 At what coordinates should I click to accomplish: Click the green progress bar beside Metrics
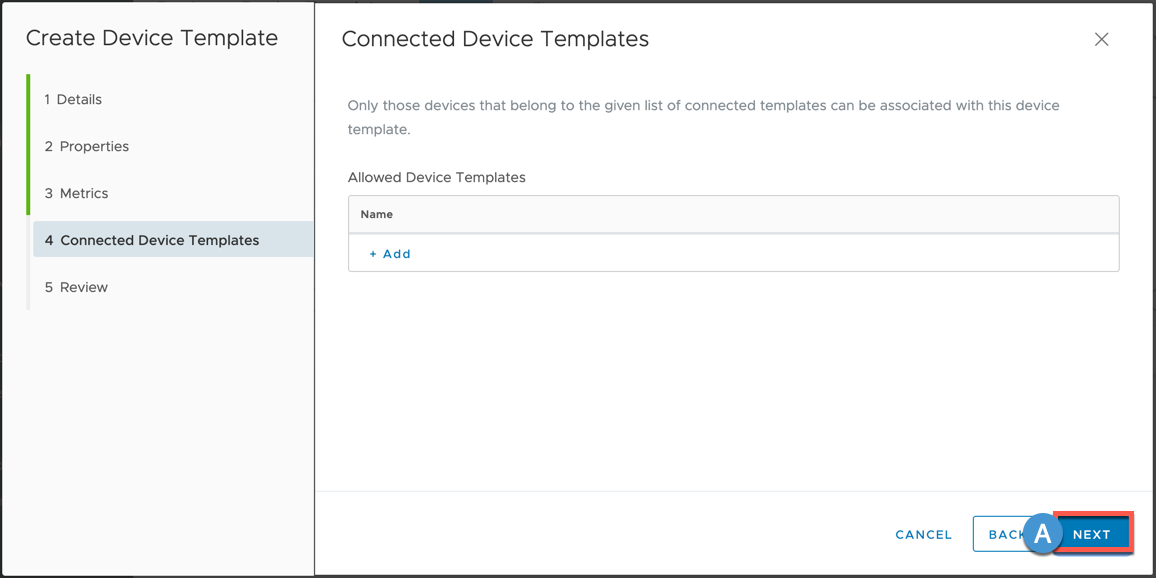[x=28, y=194]
